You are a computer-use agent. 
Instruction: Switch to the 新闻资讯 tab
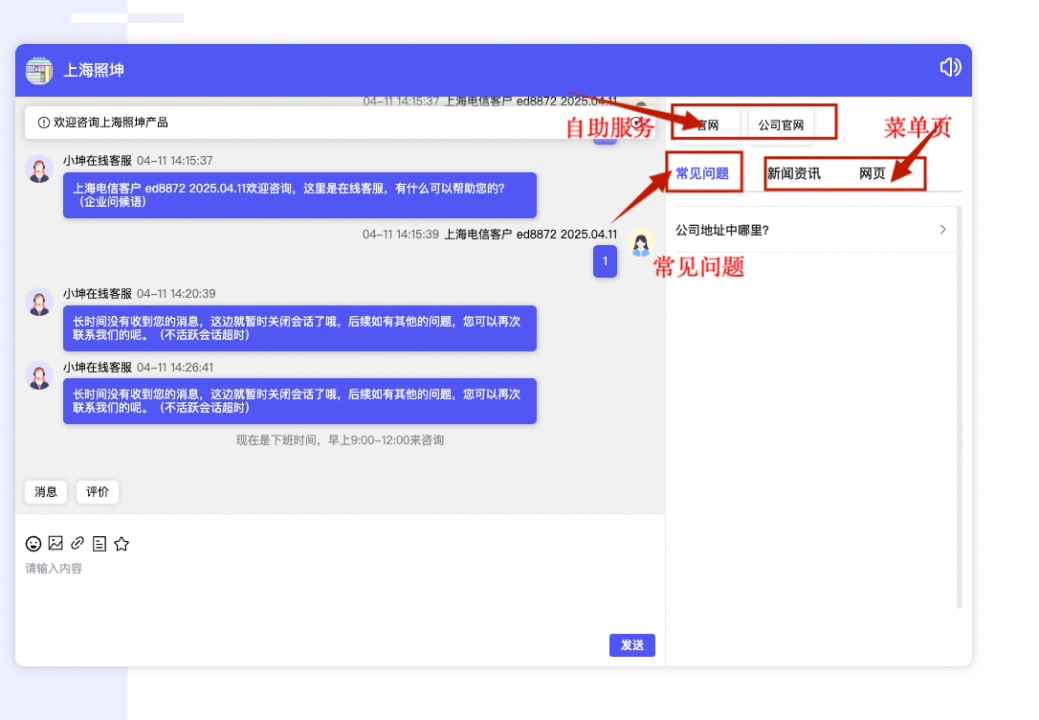(794, 174)
